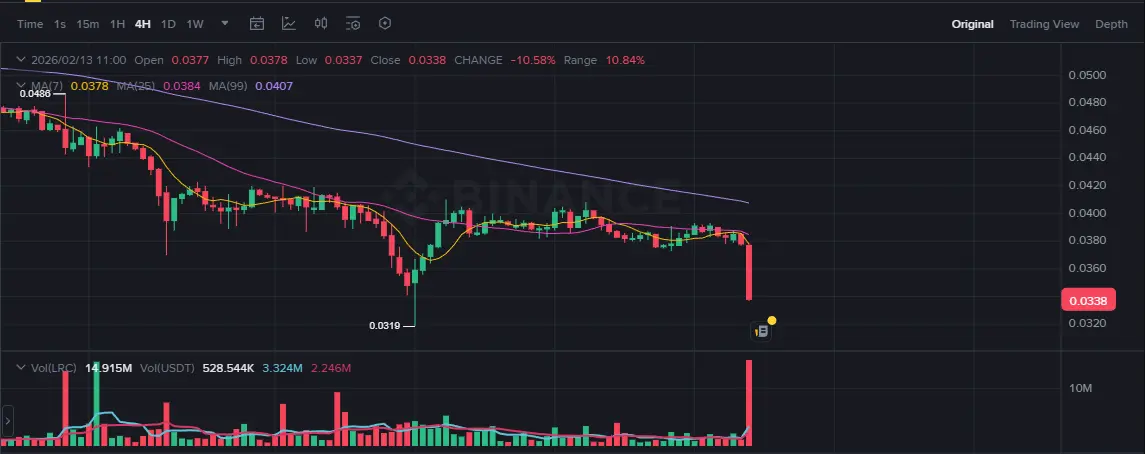
Task: Switch to the Depth chart tab
Action: pos(1111,24)
